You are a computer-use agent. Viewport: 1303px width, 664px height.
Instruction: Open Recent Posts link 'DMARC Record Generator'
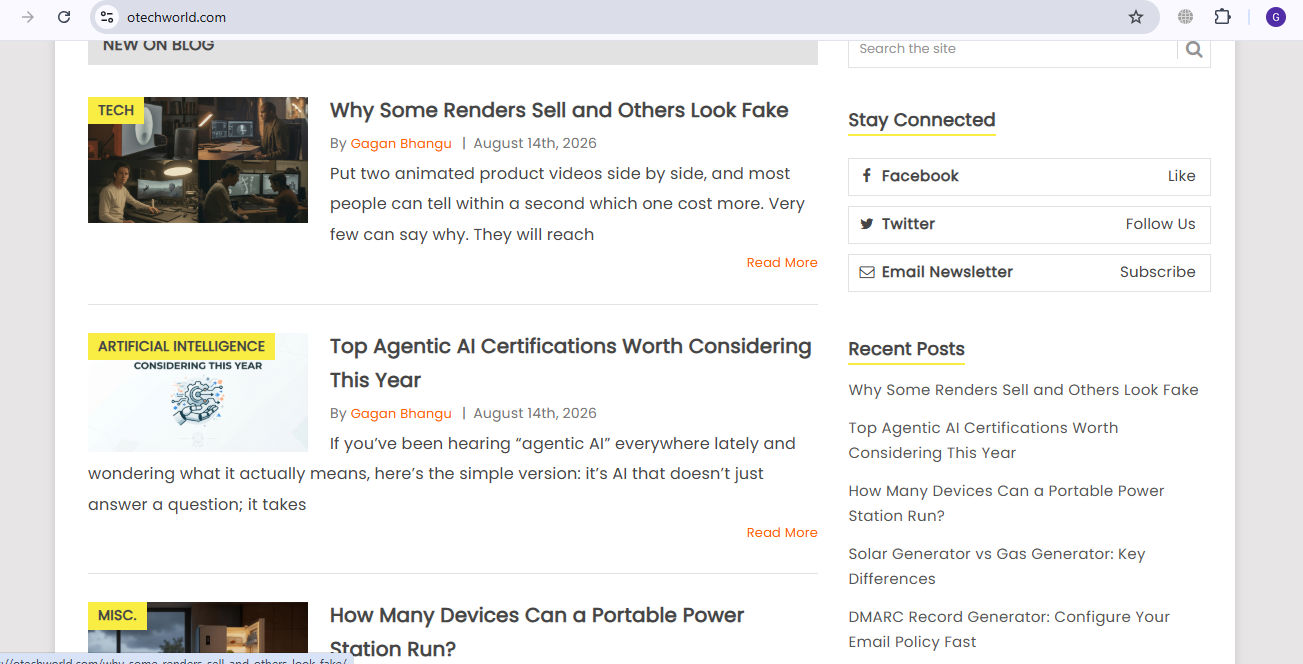pos(1009,629)
